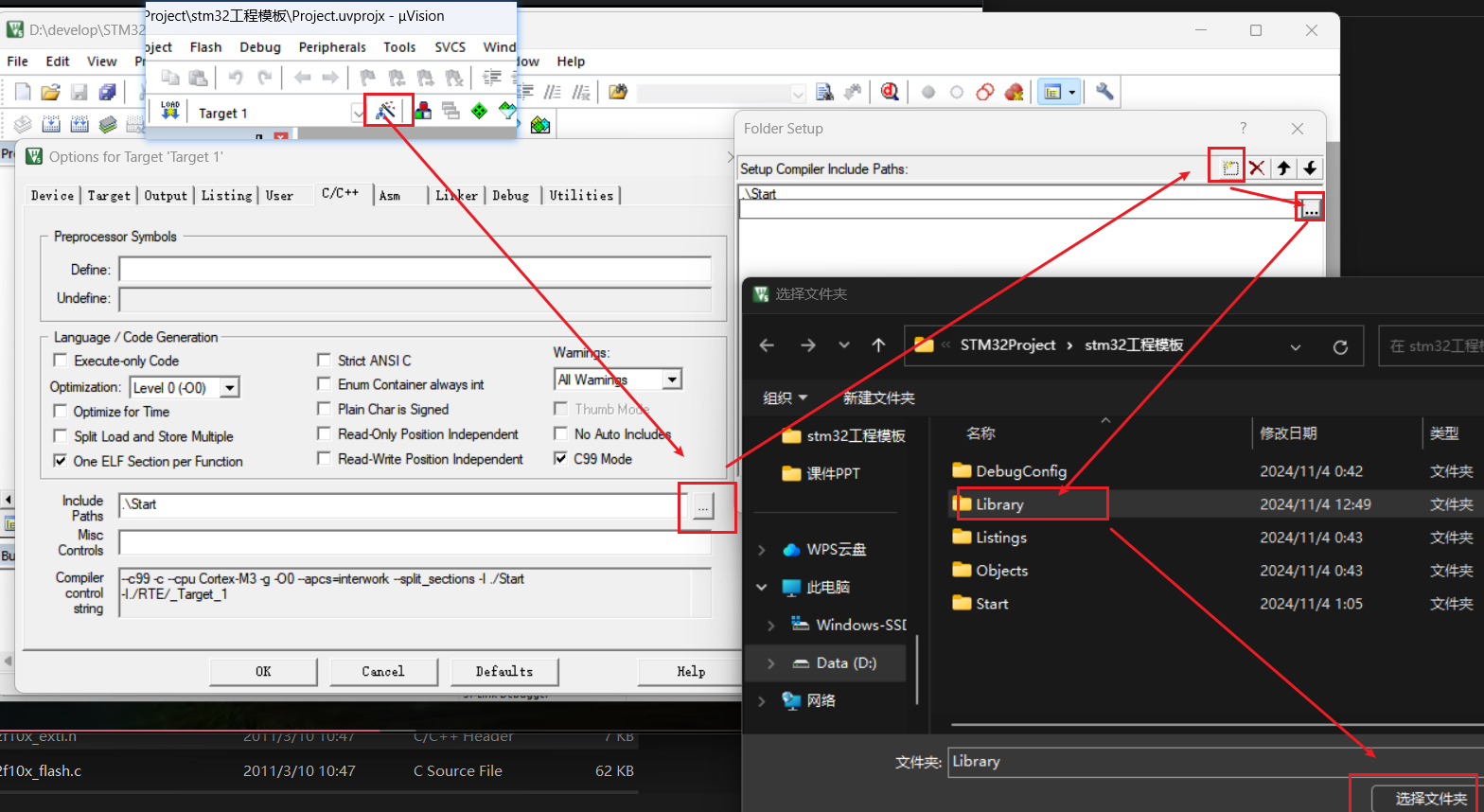Viewport: 1484px width, 812px height.
Task: Click the Translate file icon
Action: tap(23, 124)
